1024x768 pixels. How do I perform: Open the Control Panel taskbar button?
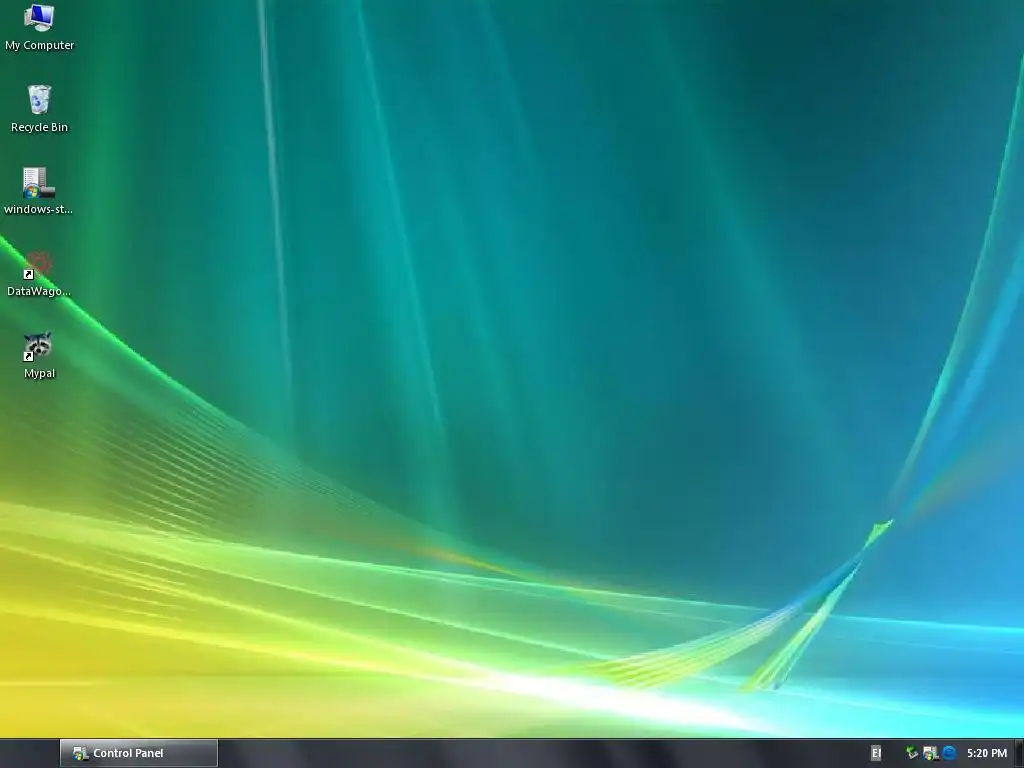[138, 753]
